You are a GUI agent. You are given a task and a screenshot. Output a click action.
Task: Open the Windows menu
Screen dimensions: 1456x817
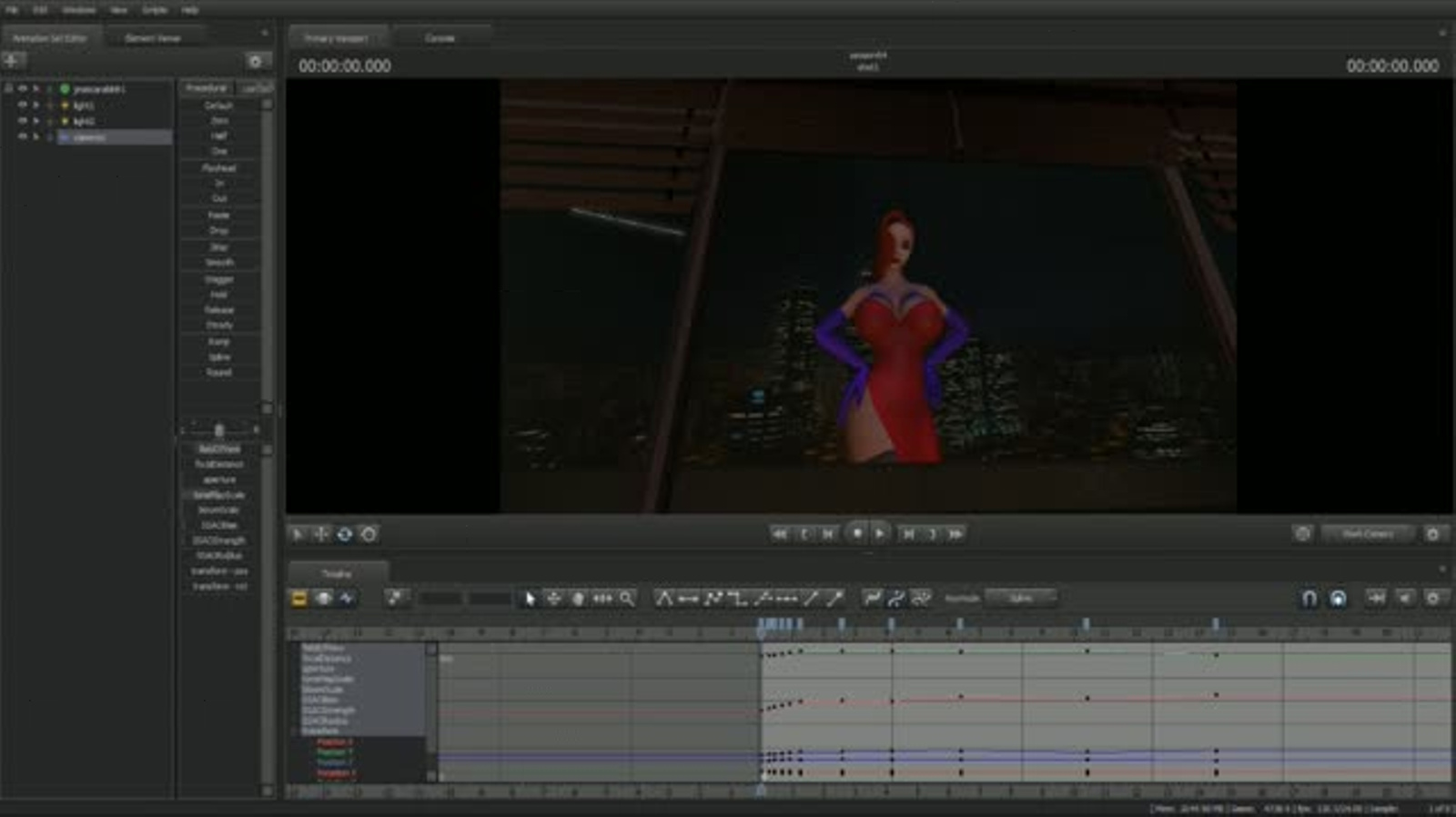[x=79, y=9]
